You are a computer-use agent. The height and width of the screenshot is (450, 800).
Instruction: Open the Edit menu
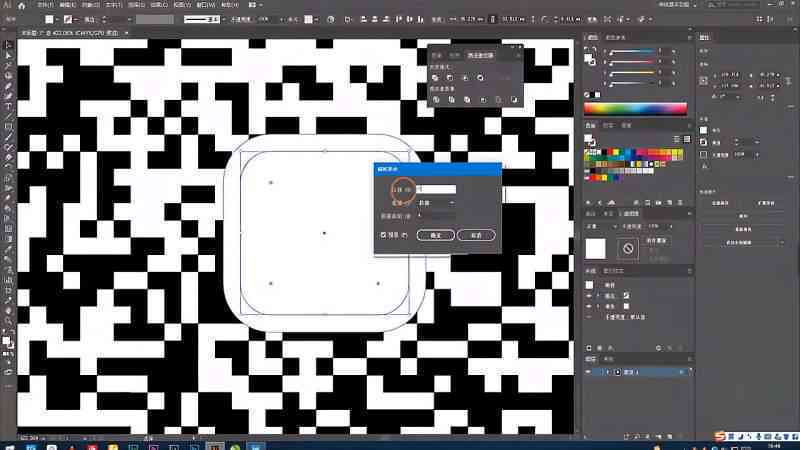tap(67, 5)
